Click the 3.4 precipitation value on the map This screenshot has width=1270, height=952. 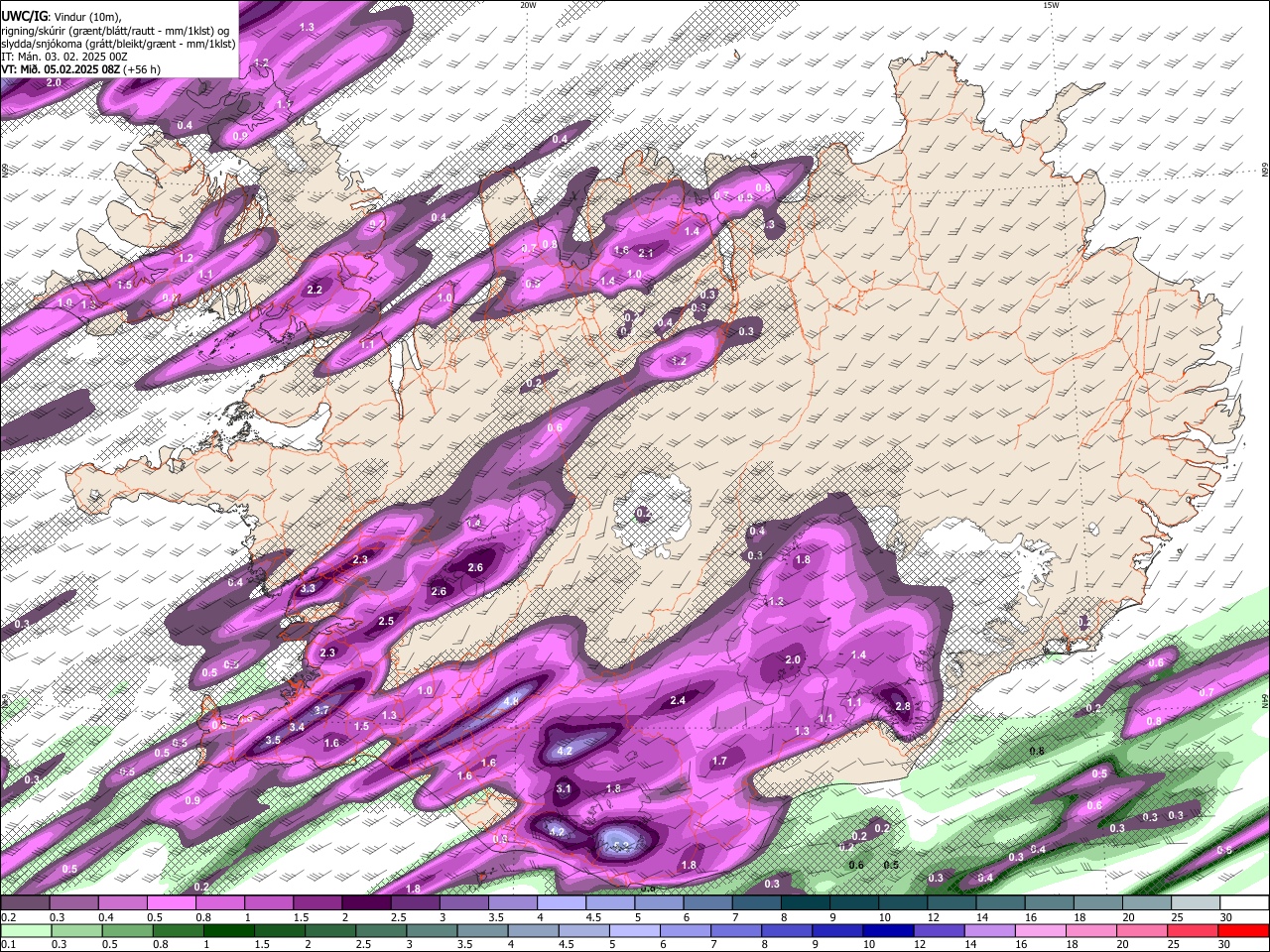(x=297, y=727)
